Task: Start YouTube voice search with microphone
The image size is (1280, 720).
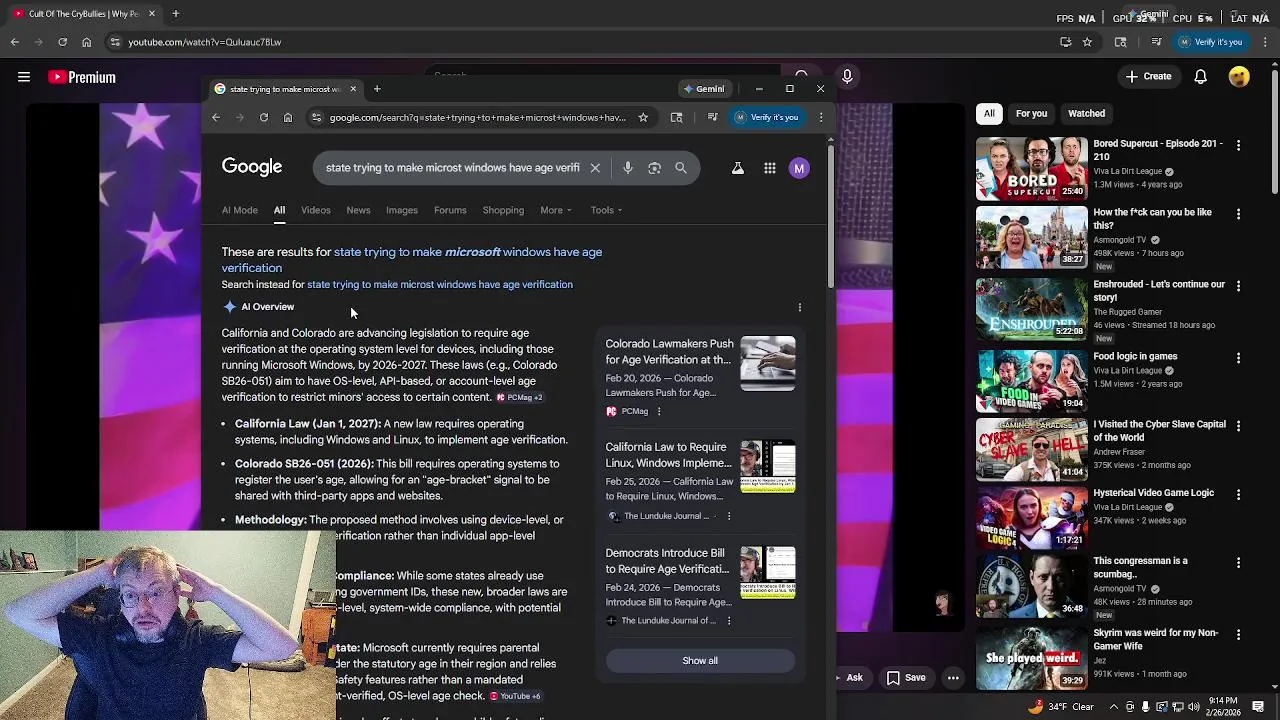Action: [847, 77]
